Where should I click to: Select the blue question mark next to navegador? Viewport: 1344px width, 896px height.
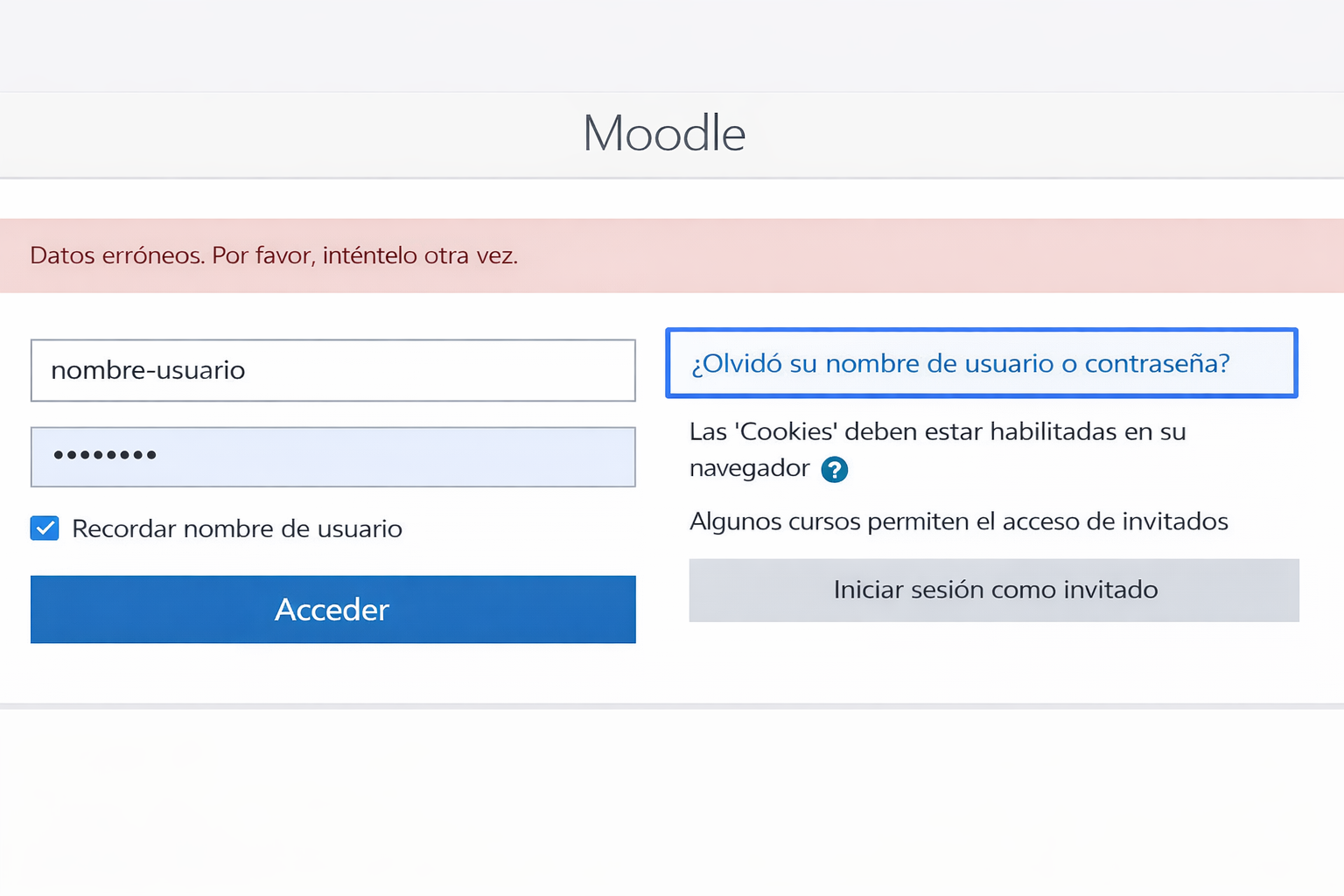click(834, 470)
